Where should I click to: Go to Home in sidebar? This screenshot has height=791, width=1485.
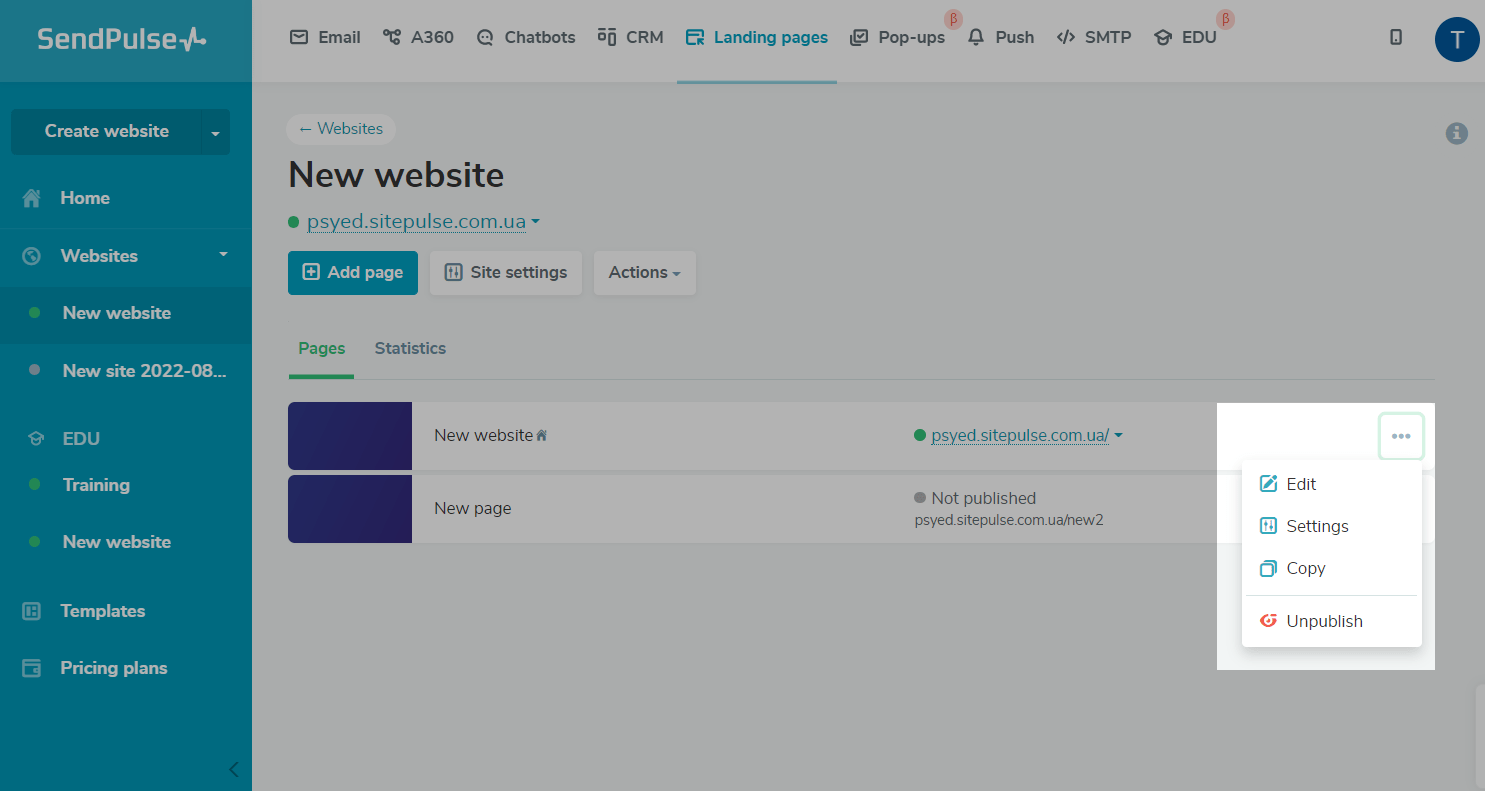(x=85, y=198)
